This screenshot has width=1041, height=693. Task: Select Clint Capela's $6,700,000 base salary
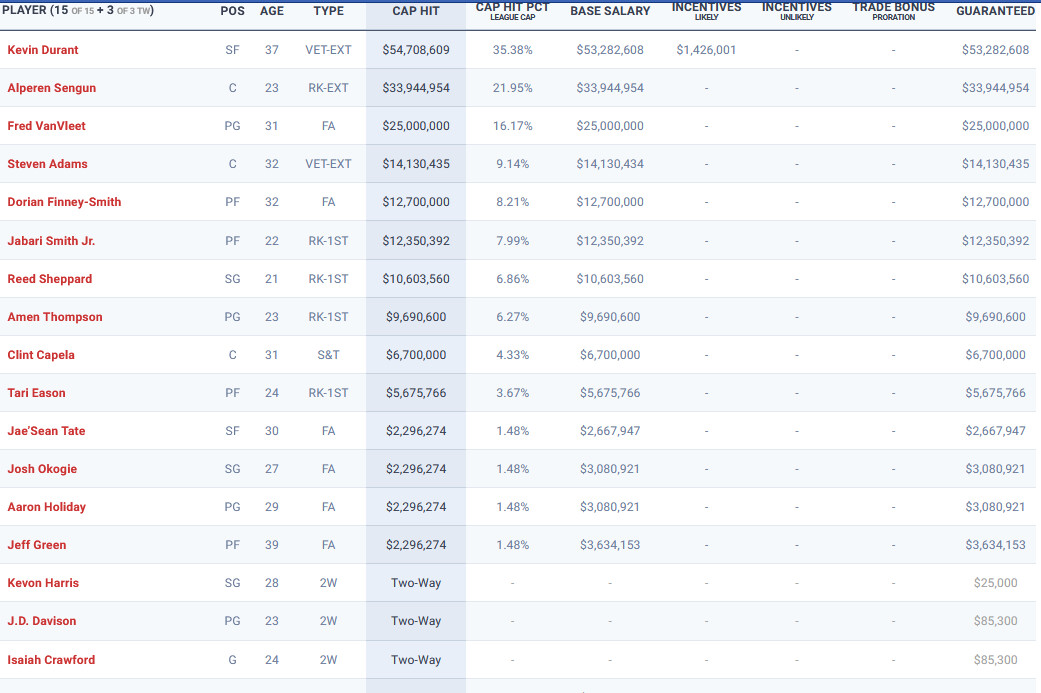610,354
